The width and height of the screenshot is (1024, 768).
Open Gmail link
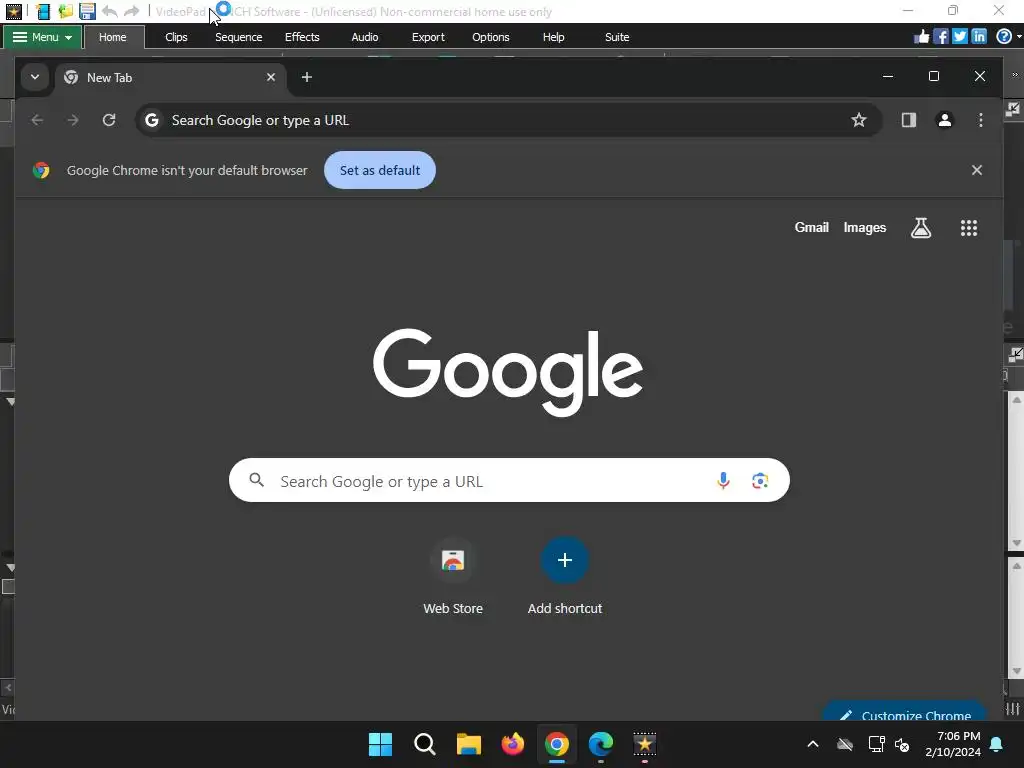tap(811, 227)
